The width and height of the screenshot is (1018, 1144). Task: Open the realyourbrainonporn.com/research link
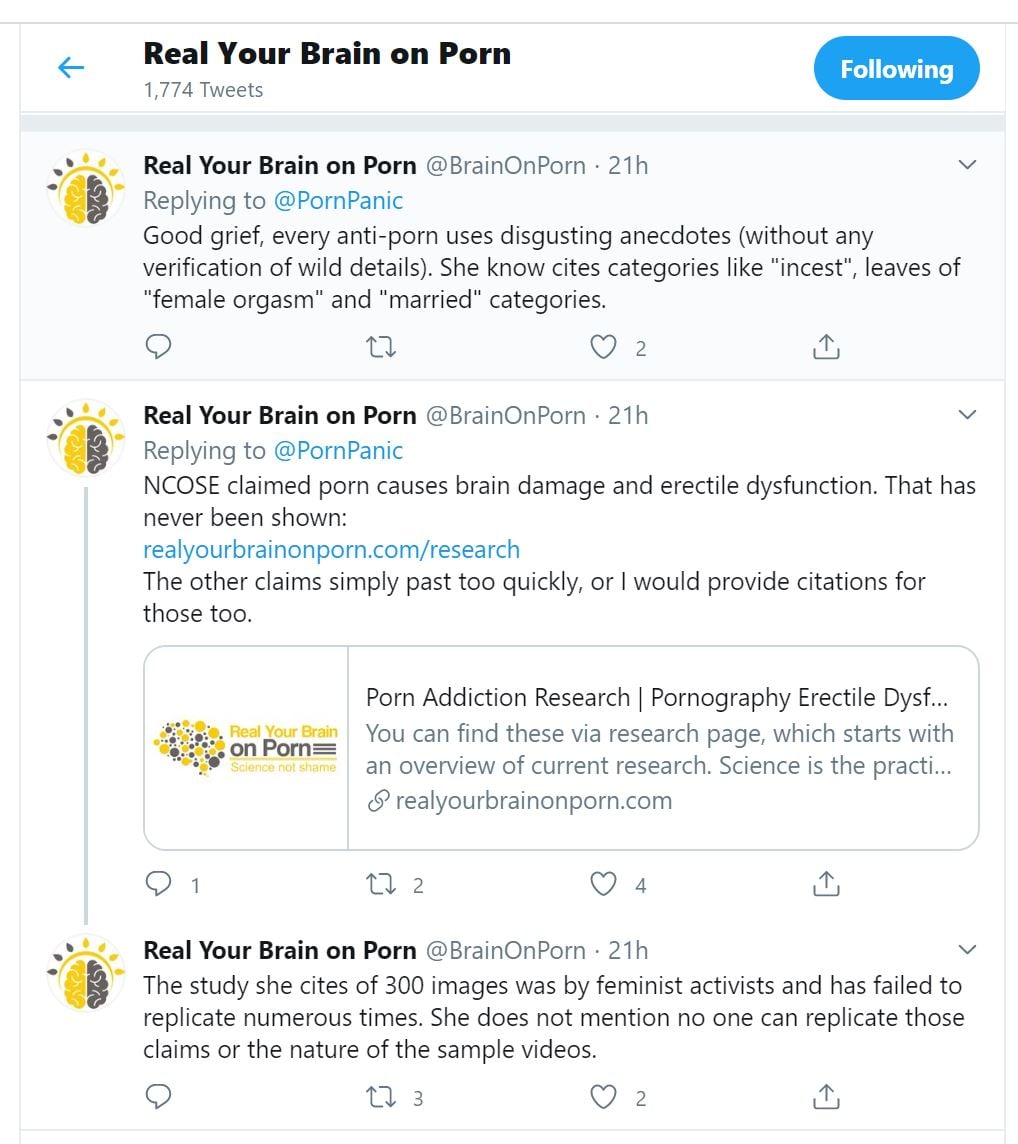[x=331, y=550]
